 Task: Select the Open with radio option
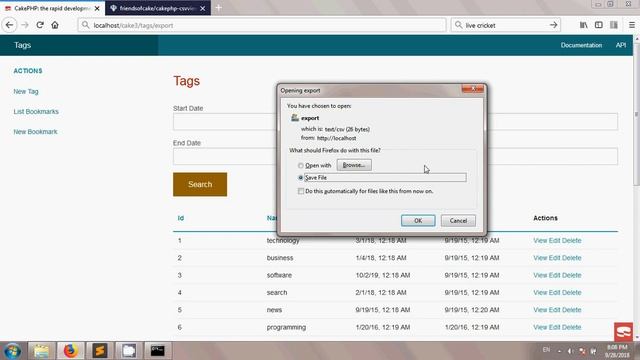click(301, 166)
